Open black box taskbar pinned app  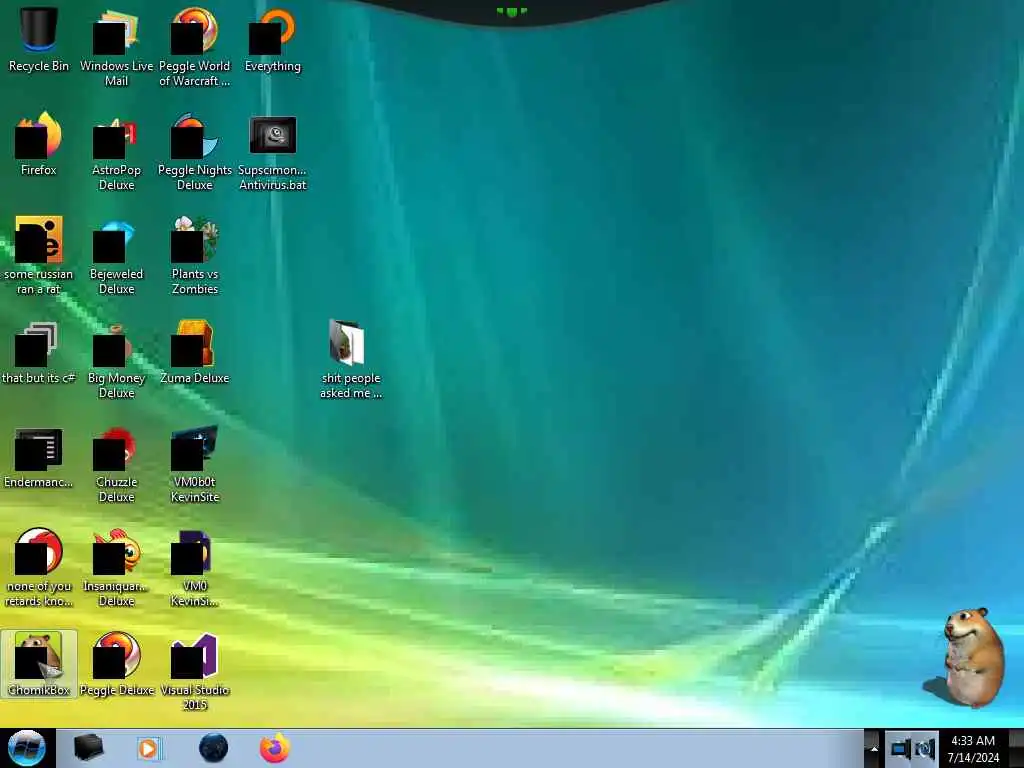tap(88, 748)
